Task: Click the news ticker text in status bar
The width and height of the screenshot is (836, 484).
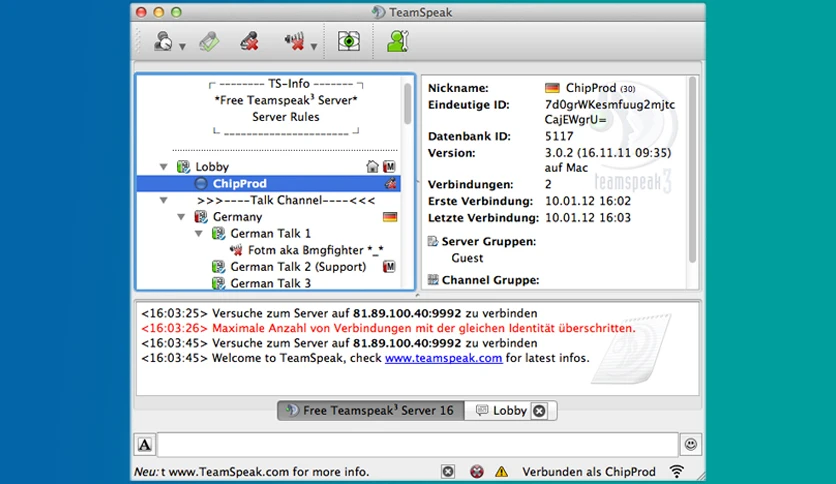Action: coord(251,472)
